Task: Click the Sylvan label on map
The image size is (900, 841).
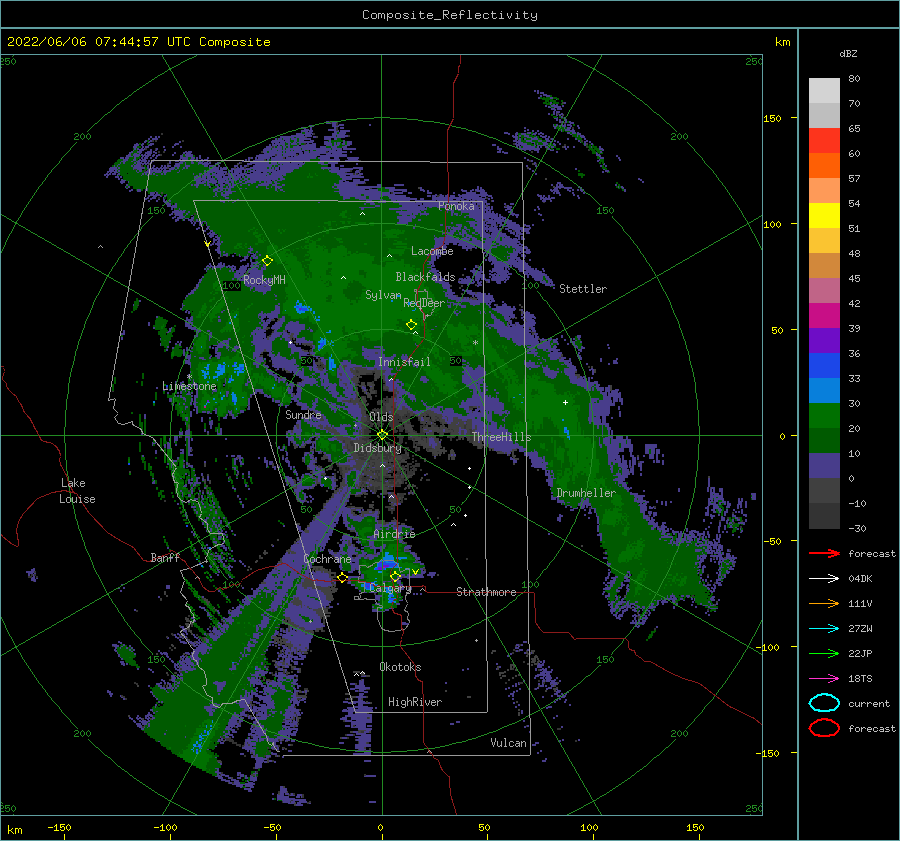Action: pos(383,296)
